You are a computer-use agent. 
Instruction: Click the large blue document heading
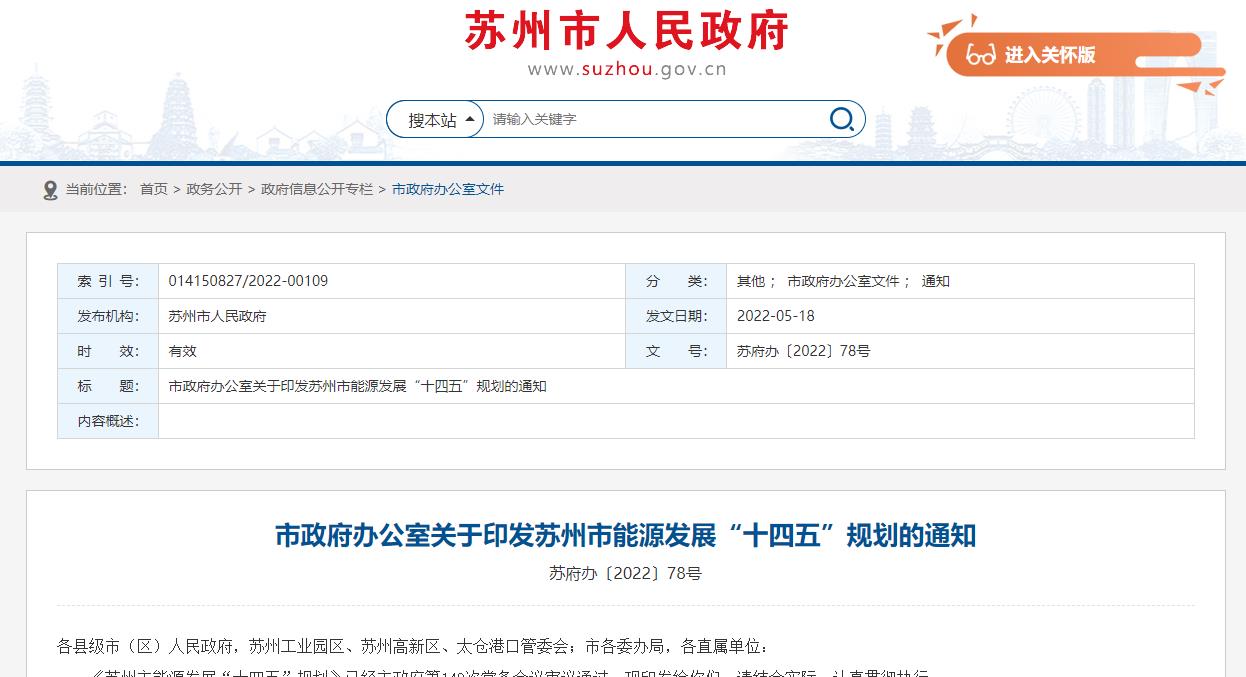click(x=625, y=536)
